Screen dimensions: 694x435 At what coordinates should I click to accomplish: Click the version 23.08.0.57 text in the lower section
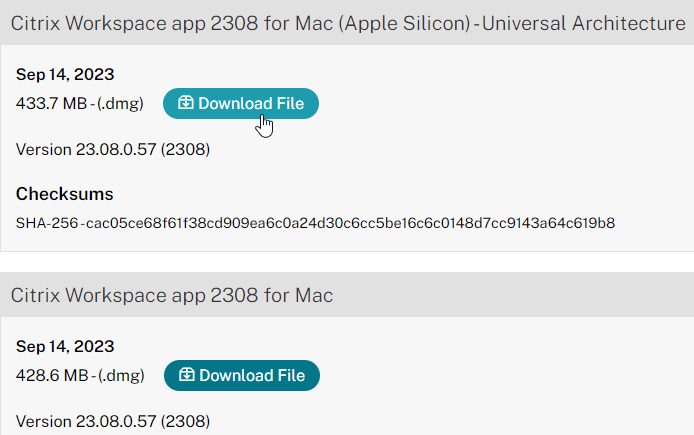[x=113, y=421]
